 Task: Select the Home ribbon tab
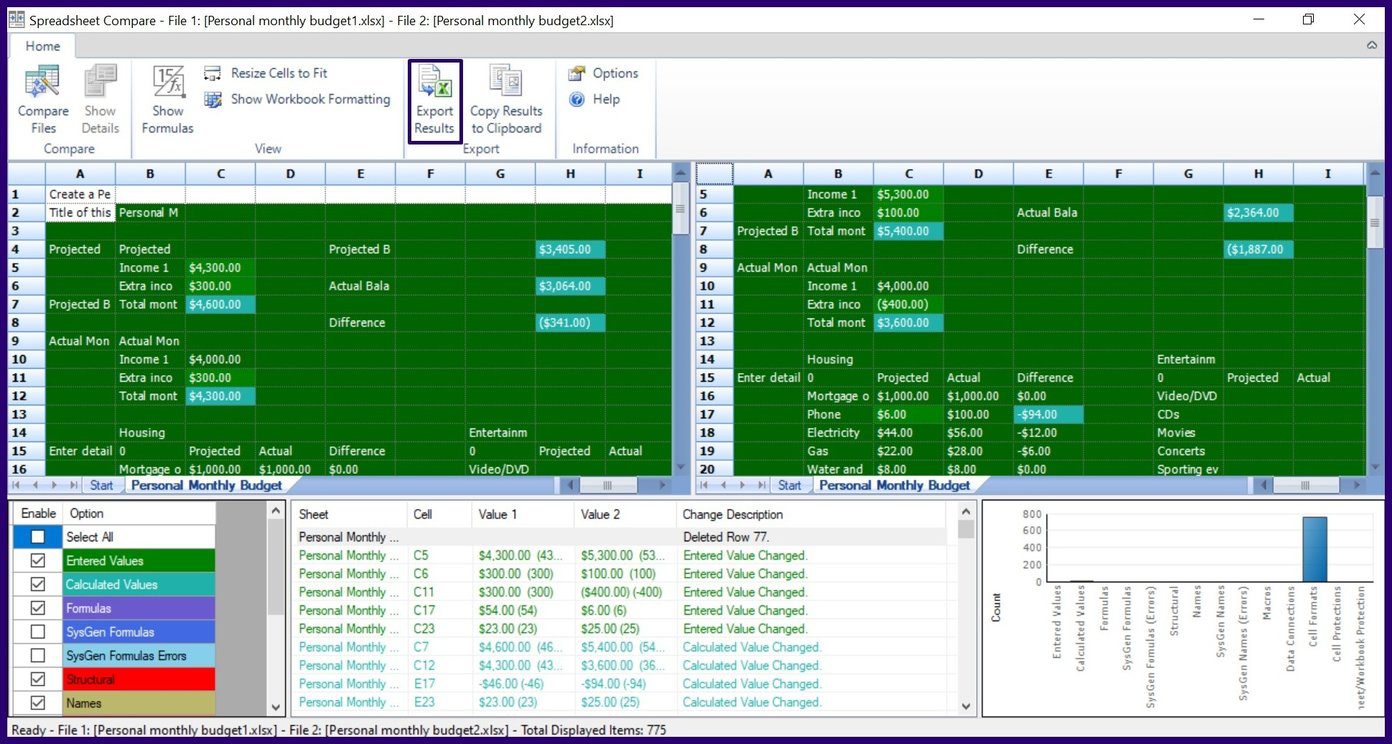43,46
